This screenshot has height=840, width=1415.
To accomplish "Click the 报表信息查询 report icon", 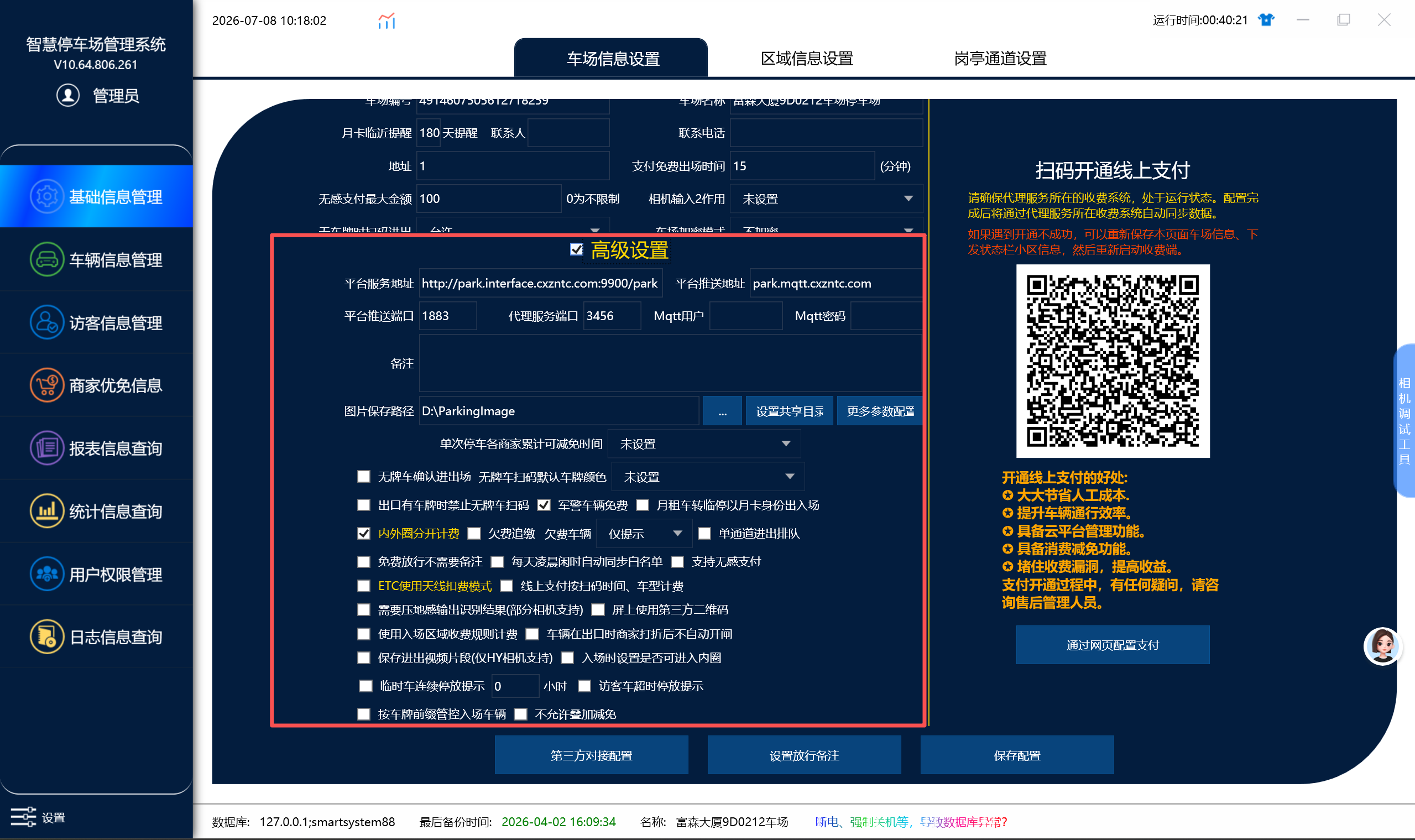I will pyautogui.click(x=47, y=448).
